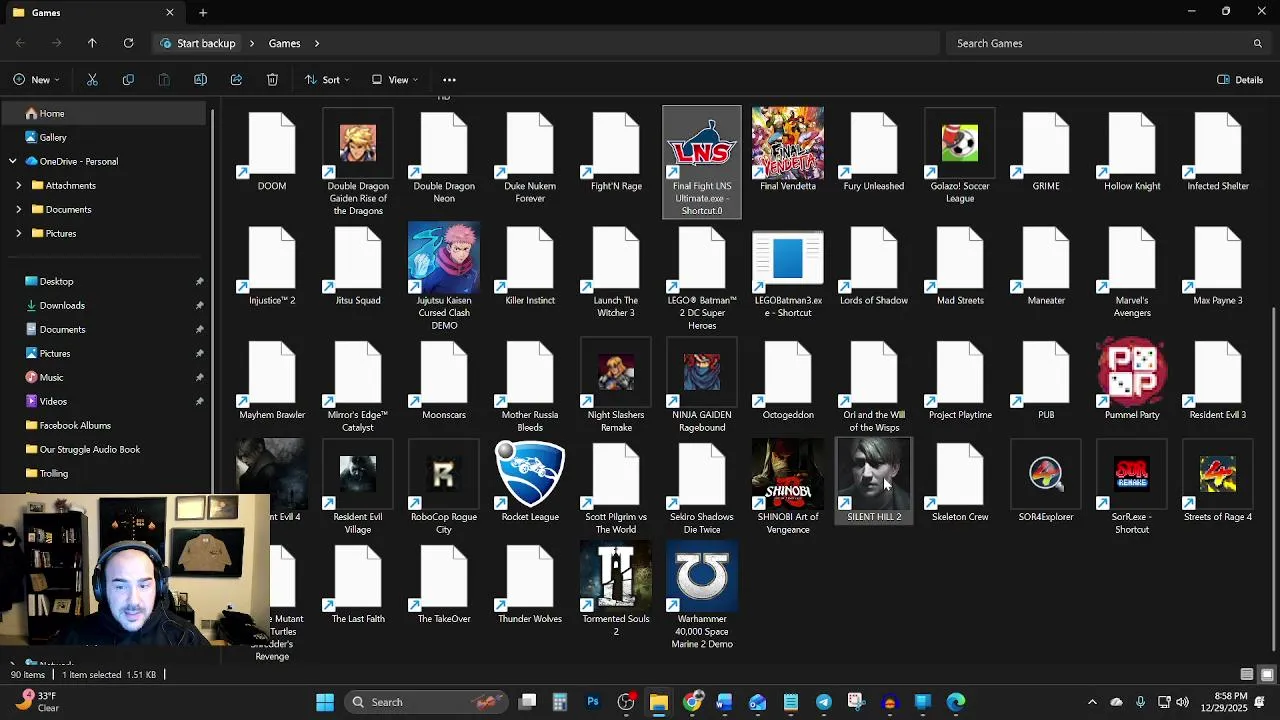Click Games breadcrumb in address bar
1280x720 pixels.
[284, 43]
